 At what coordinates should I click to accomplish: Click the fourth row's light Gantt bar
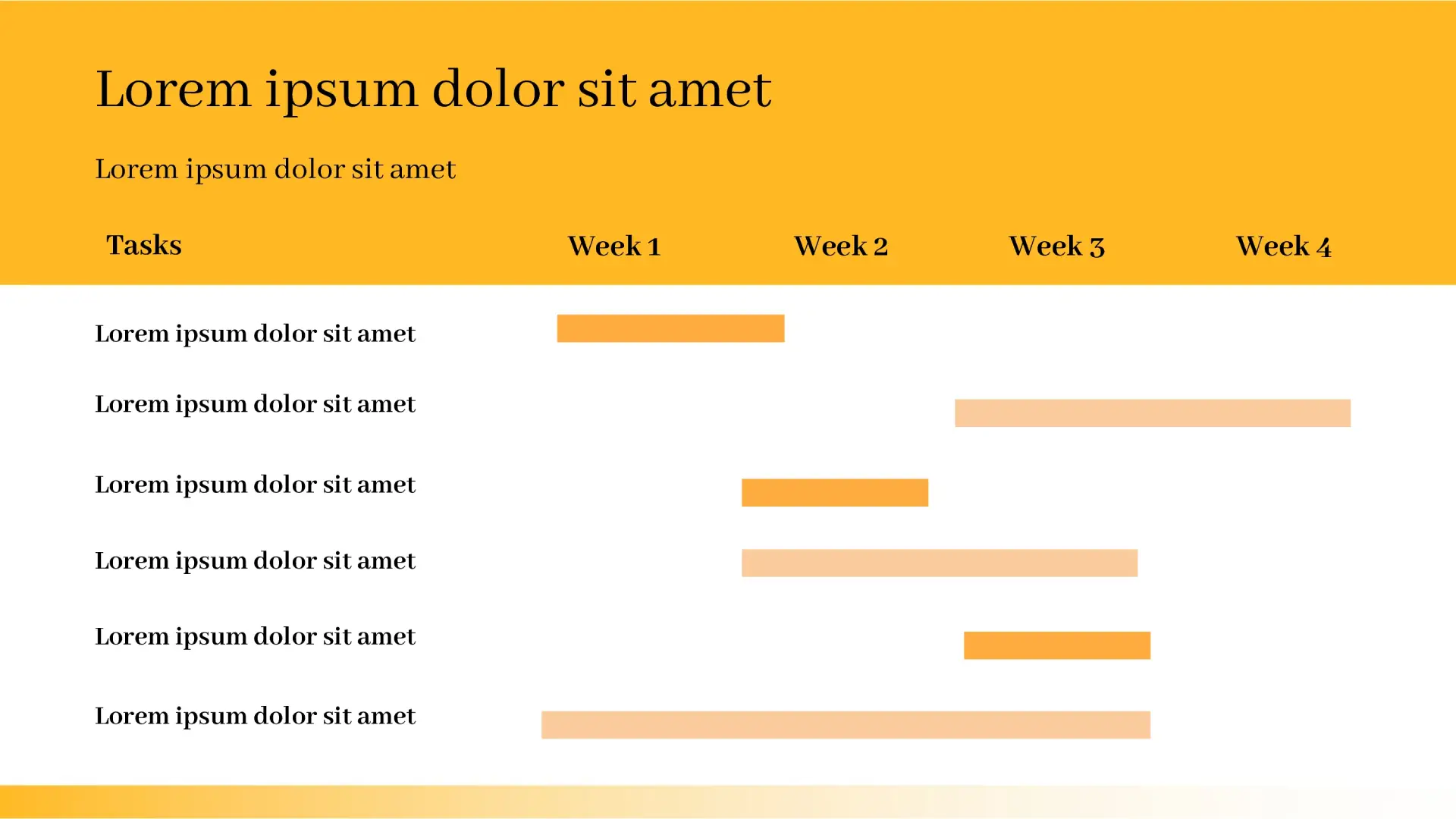[939, 563]
